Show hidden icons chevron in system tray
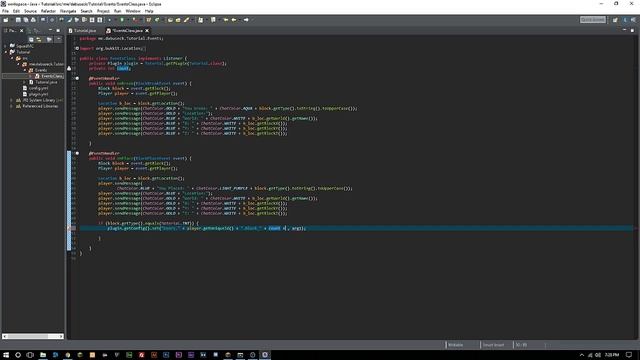 582,355
